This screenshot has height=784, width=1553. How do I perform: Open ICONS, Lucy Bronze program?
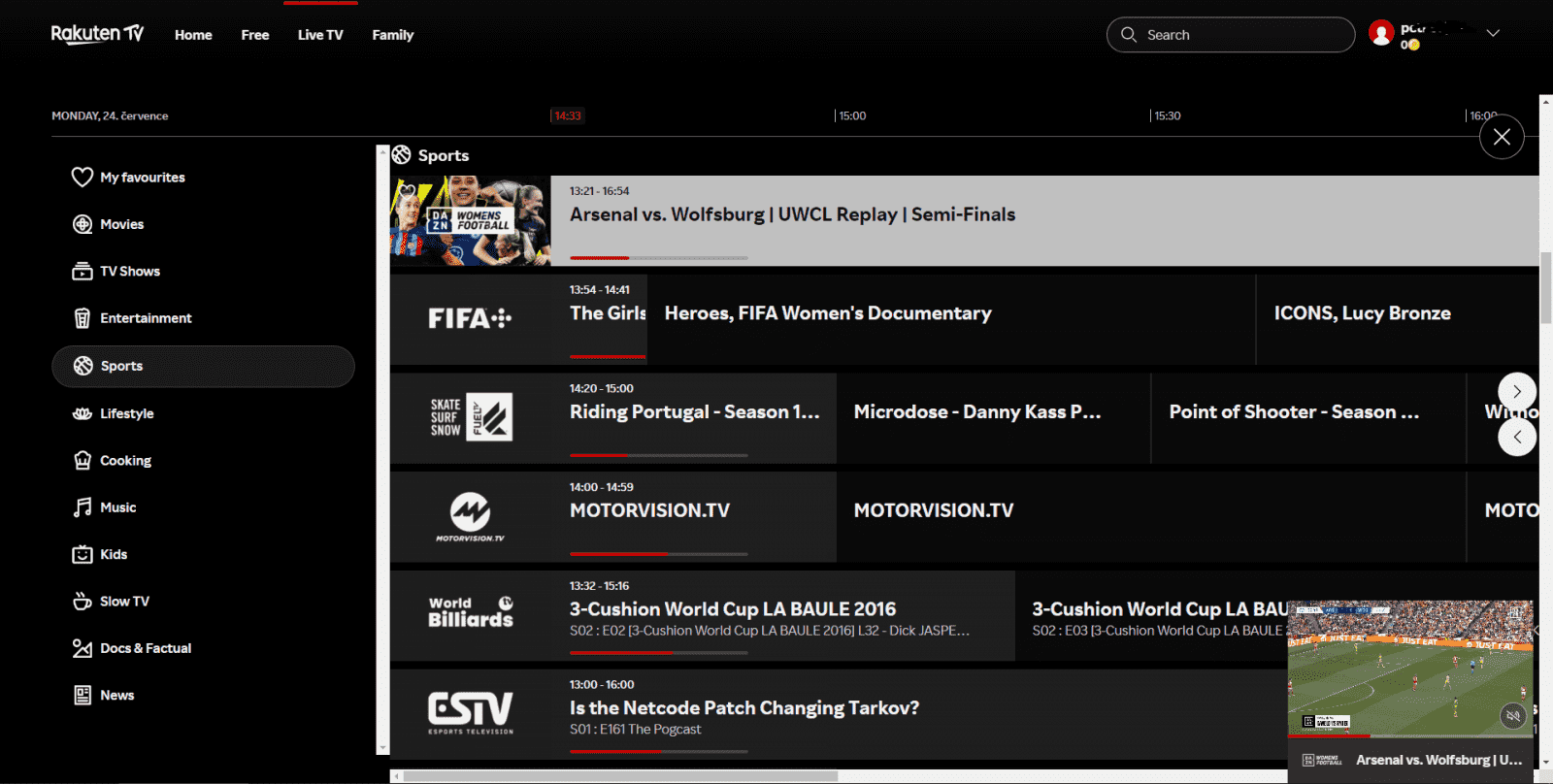click(x=1398, y=319)
